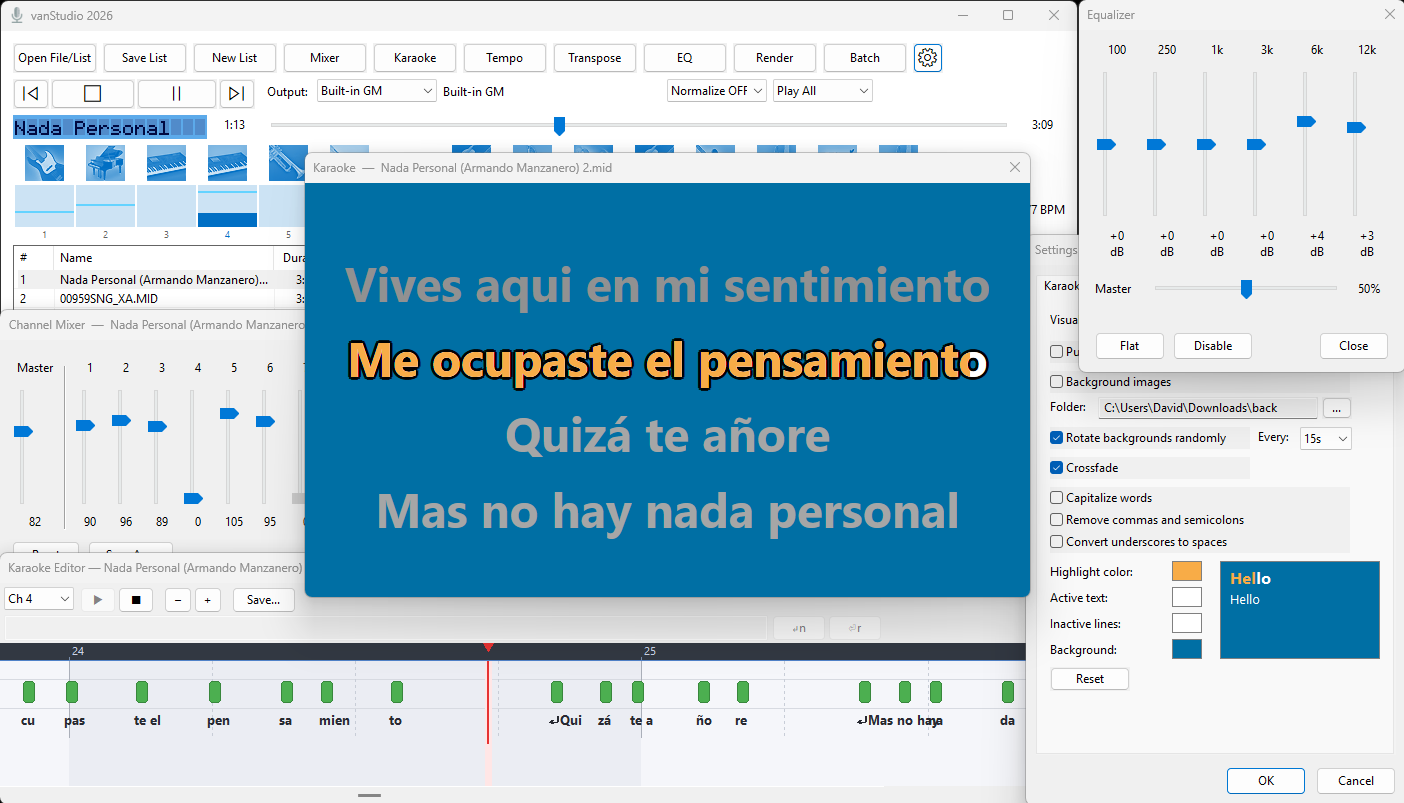Image resolution: width=1404 pixels, height=803 pixels.
Task: Click the Transpose button in the toolbar
Action: pos(594,57)
